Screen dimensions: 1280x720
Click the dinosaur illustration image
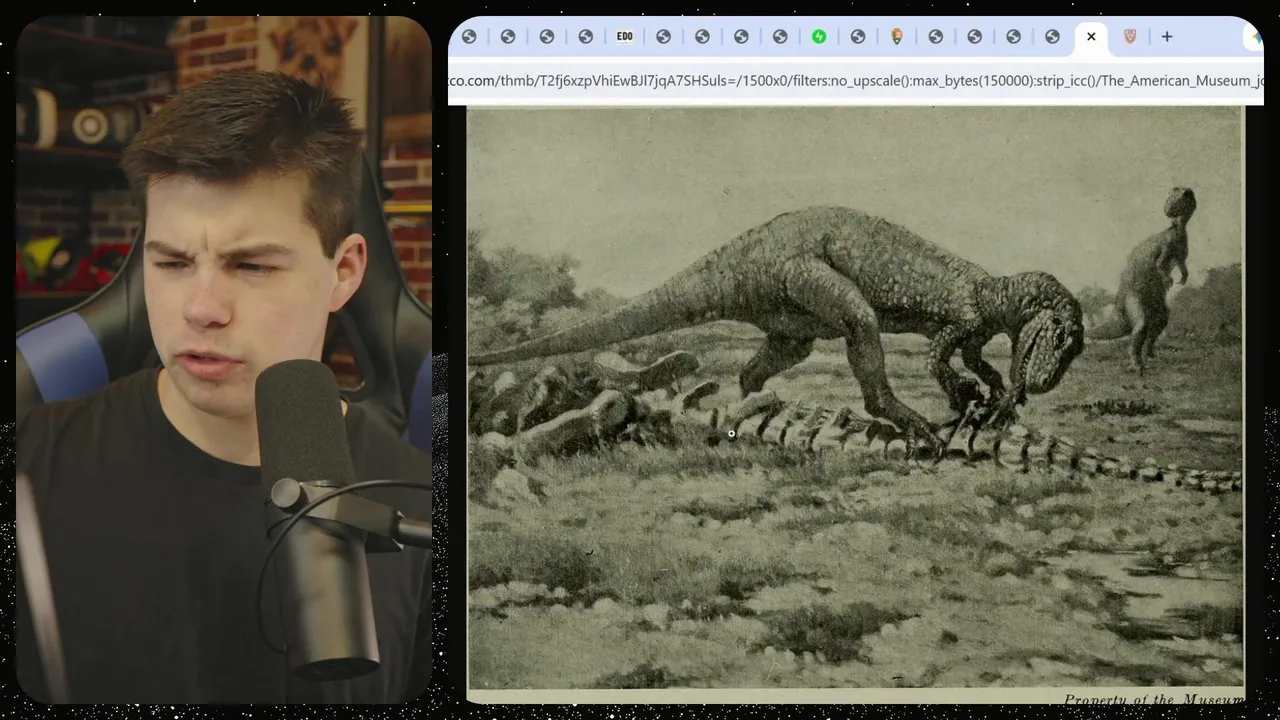point(856,398)
